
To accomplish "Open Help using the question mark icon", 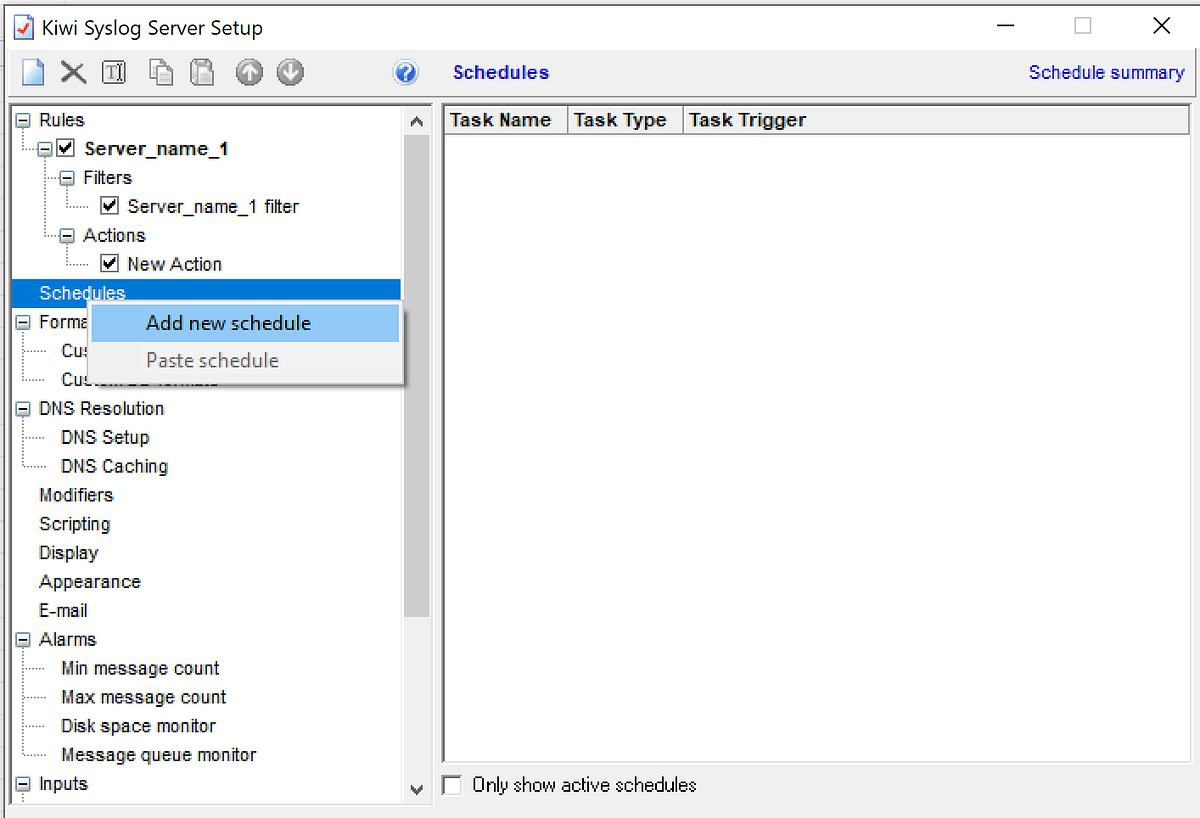I will tap(406, 72).
